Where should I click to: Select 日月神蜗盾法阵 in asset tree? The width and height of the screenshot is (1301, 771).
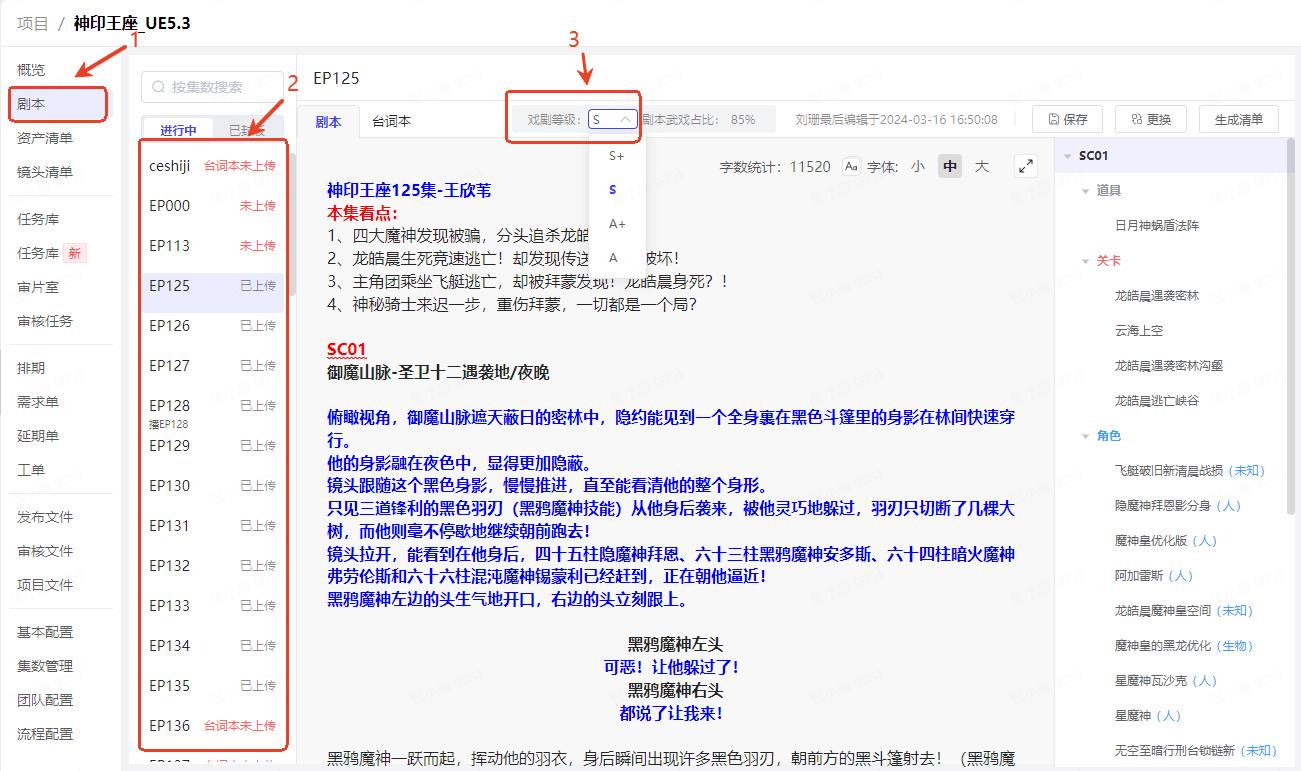1157,226
